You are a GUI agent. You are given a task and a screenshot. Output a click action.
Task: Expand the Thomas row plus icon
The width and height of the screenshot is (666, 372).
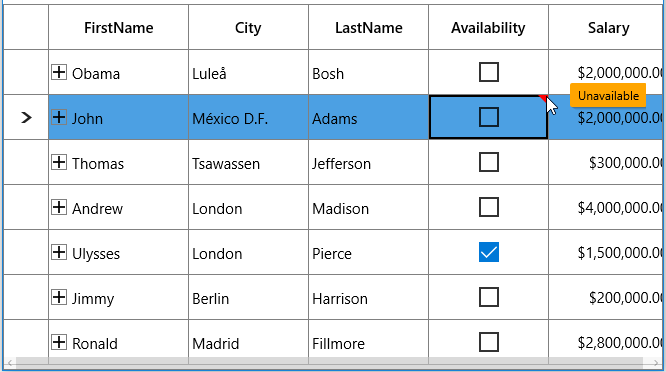[59, 162]
